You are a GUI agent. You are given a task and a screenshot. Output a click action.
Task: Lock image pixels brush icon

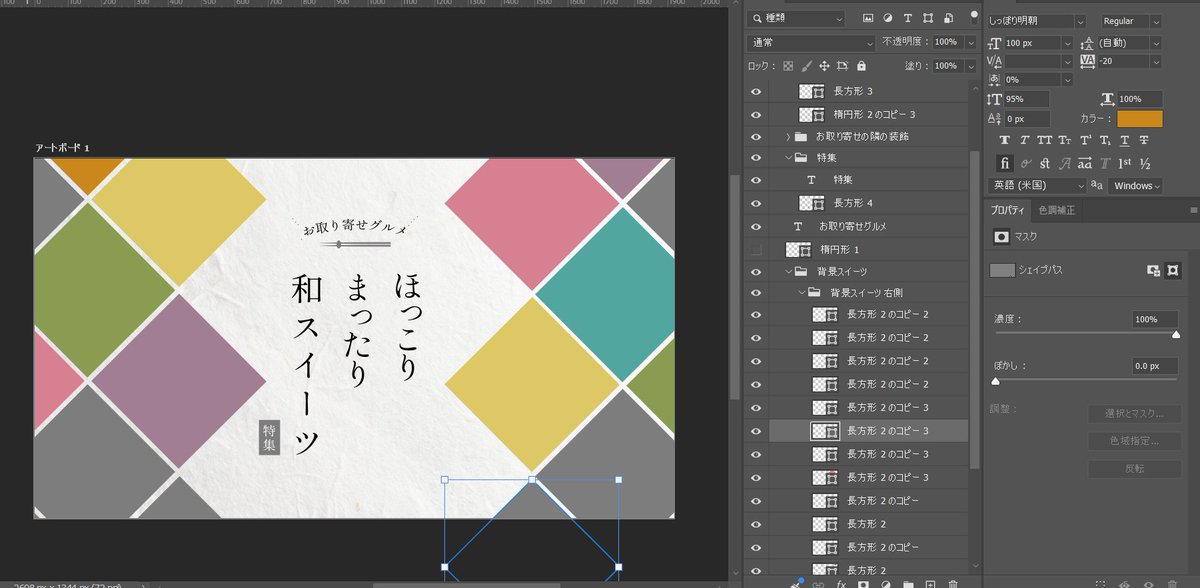pyautogui.click(x=806, y=66)
